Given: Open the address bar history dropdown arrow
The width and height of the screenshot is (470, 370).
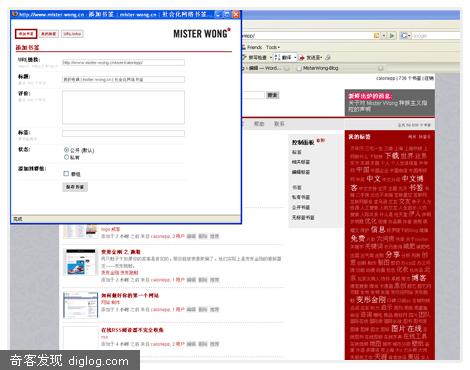Looking at the screenshot, I should click(384, 35).
